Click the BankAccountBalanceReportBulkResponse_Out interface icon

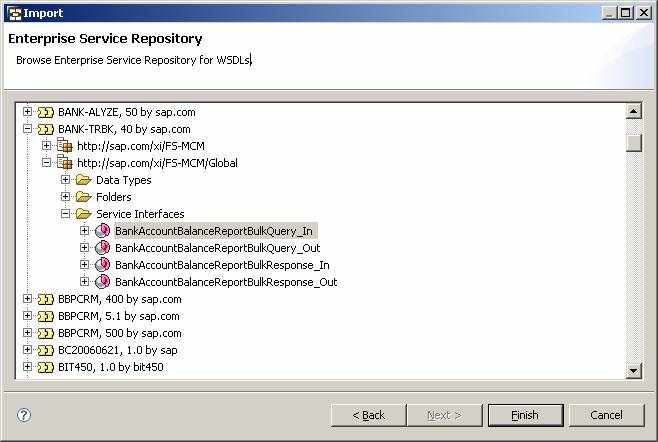[102, 282]
